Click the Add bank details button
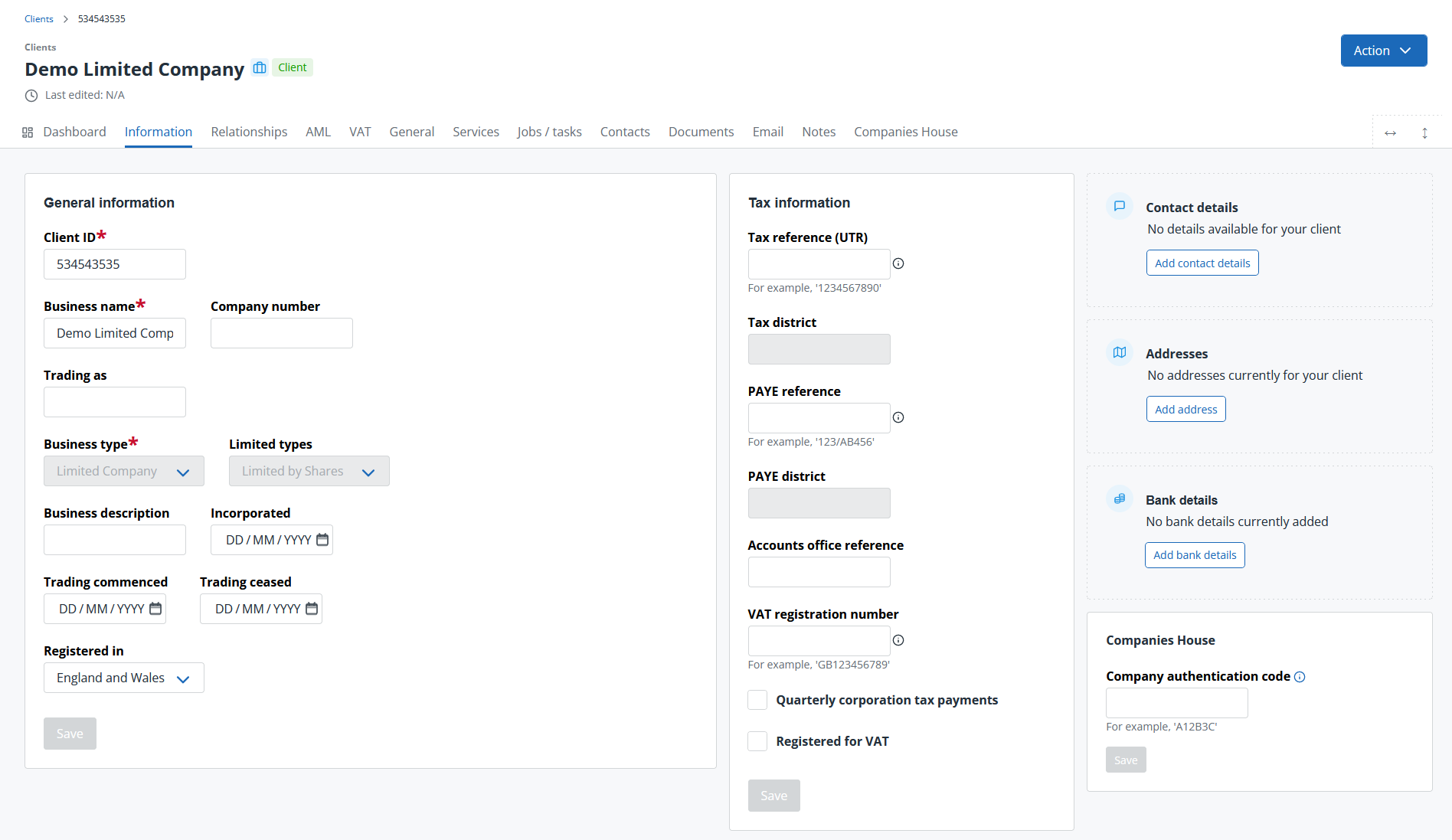1452x840 pixels. click(1194, 555)
